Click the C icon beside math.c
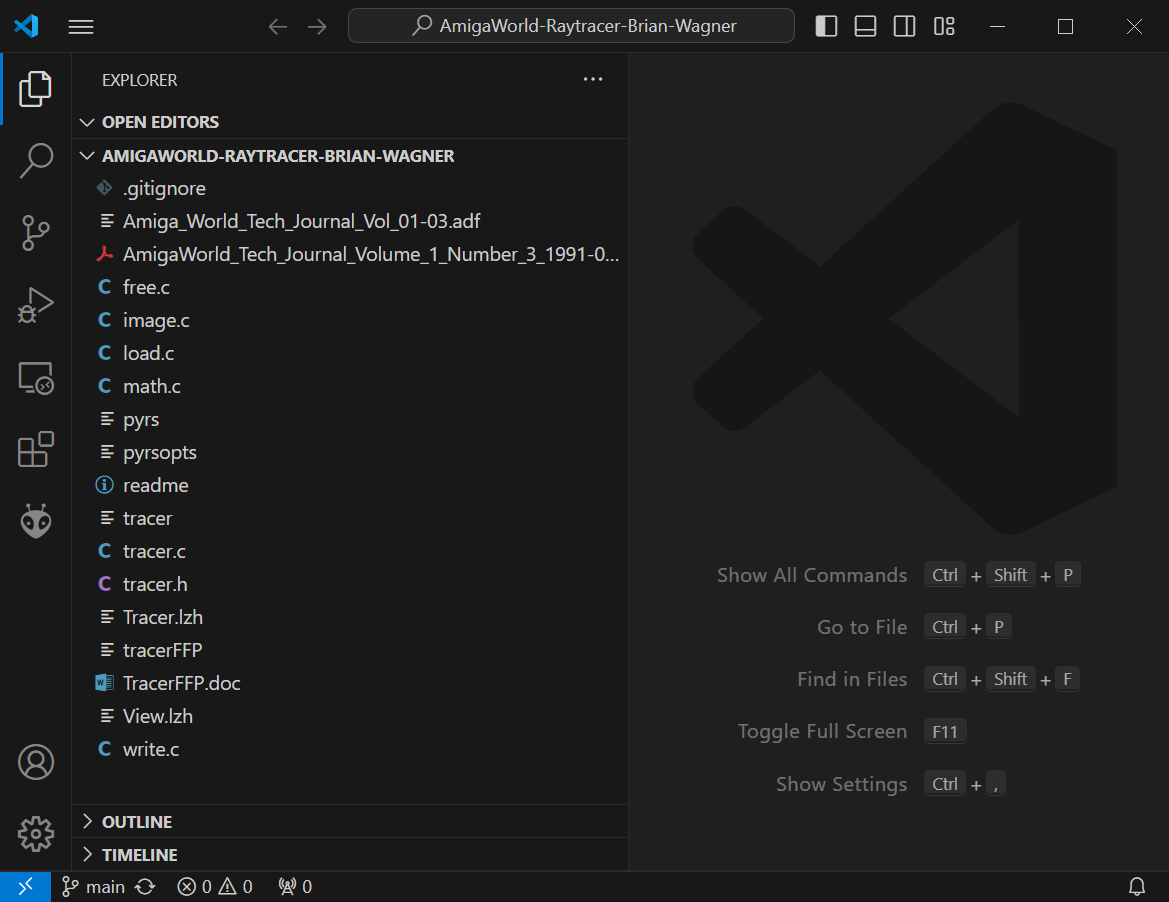Viewport: 1169px width, 902px height. (x=105, y=386)
